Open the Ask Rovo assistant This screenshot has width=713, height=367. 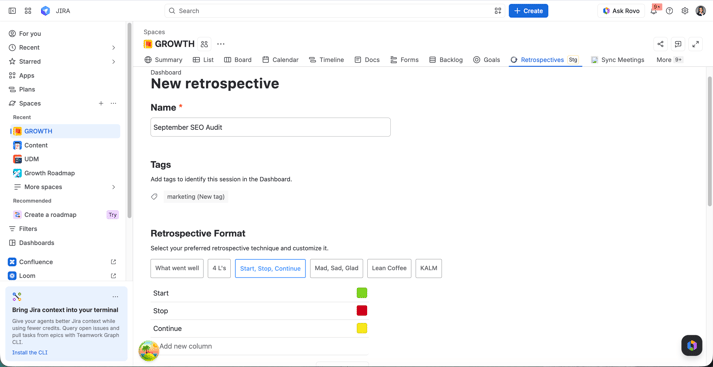tap(621, 11)
